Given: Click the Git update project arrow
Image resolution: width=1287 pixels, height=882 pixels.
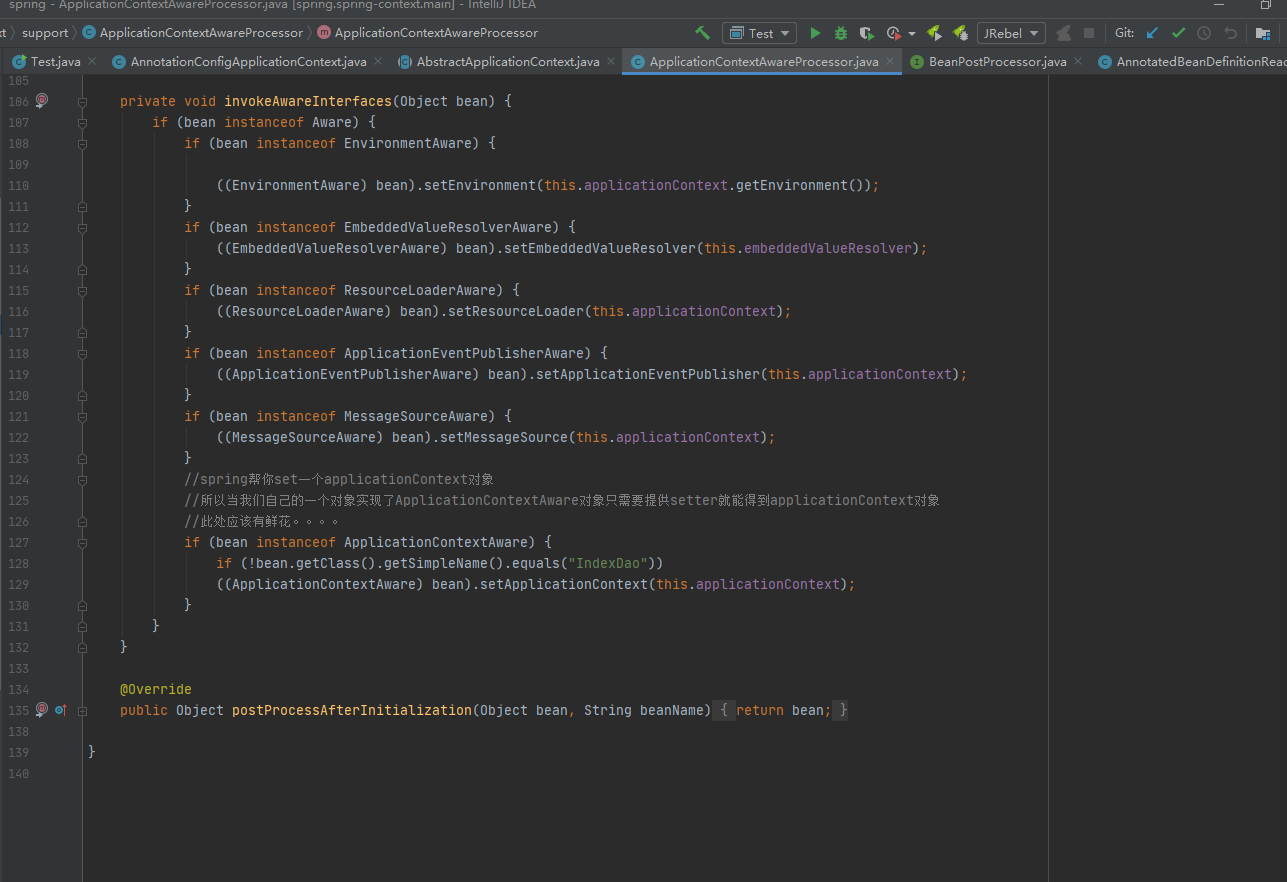Looking at the screenshot, I should (x=1152, y=33).
